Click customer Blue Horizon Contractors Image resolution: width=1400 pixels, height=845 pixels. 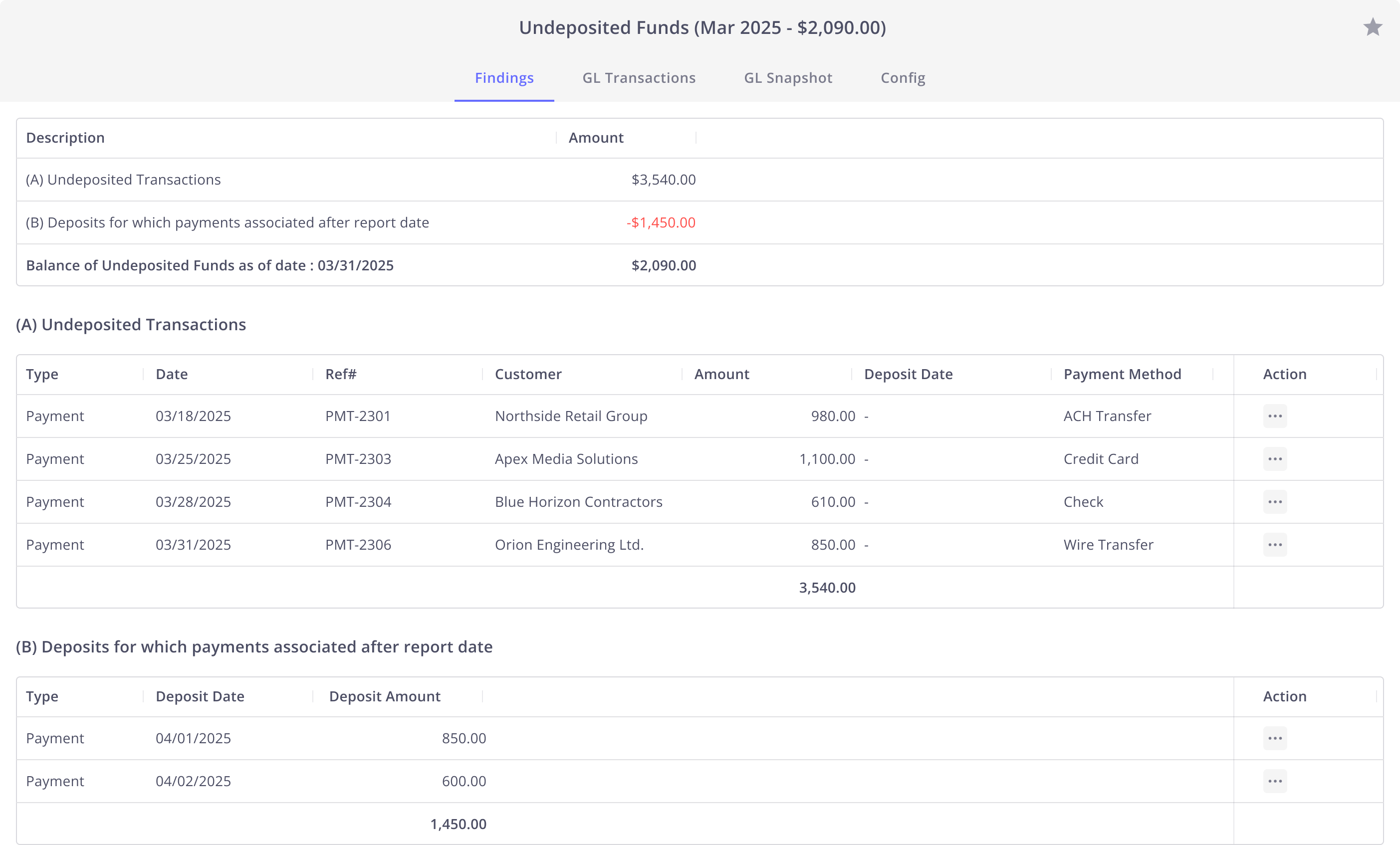(578, 502)
